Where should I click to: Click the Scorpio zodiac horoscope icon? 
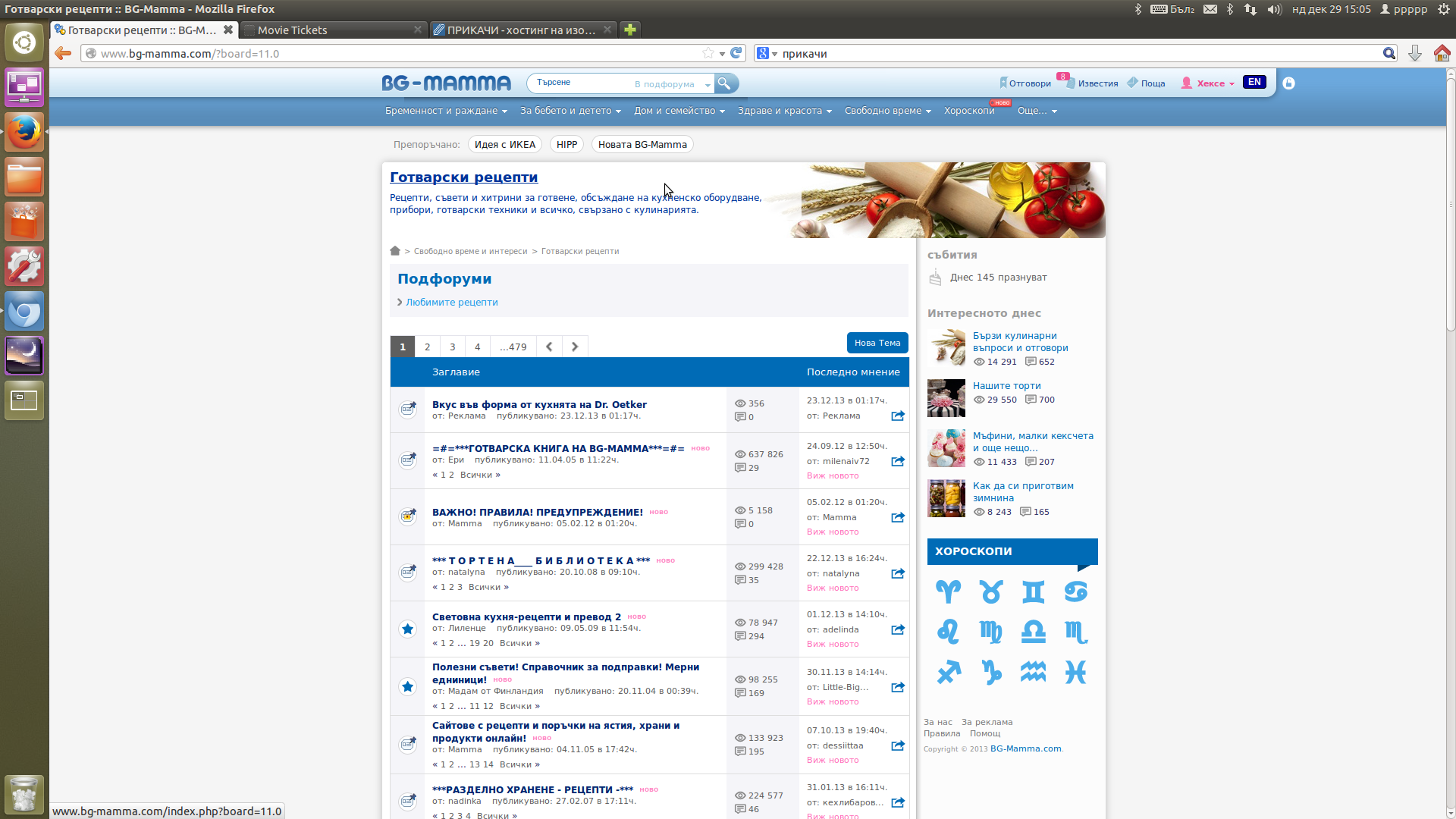(x=1075, y=632)
